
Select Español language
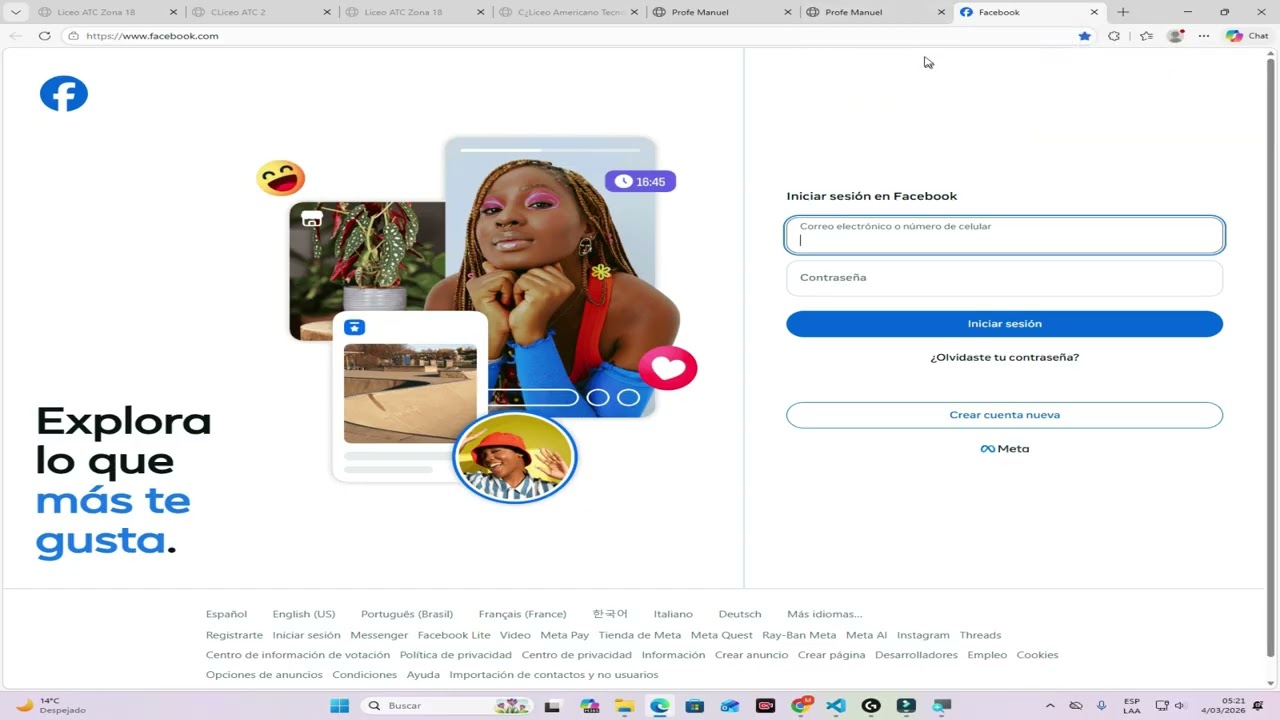[x=226, y=614]
